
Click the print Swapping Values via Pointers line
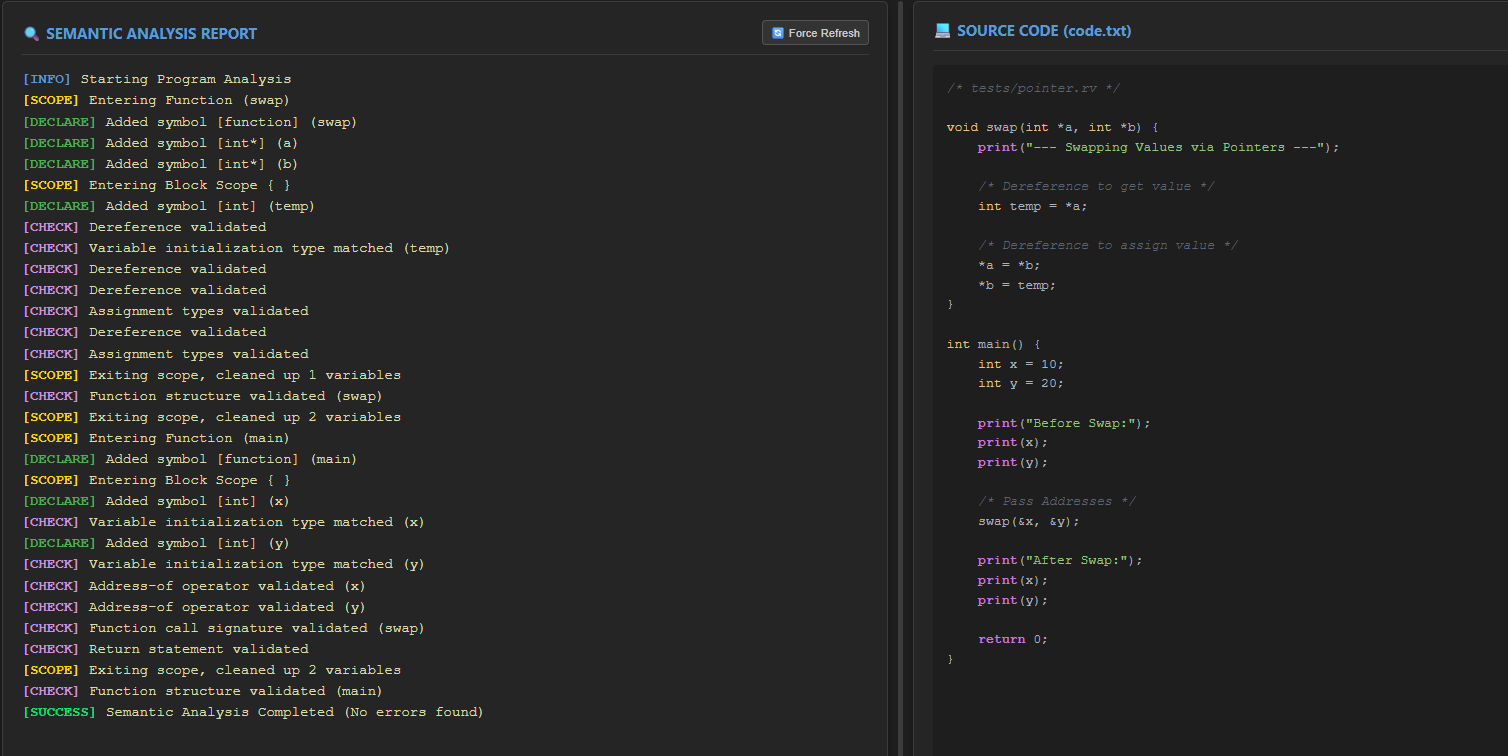(x=1158, y=147)
